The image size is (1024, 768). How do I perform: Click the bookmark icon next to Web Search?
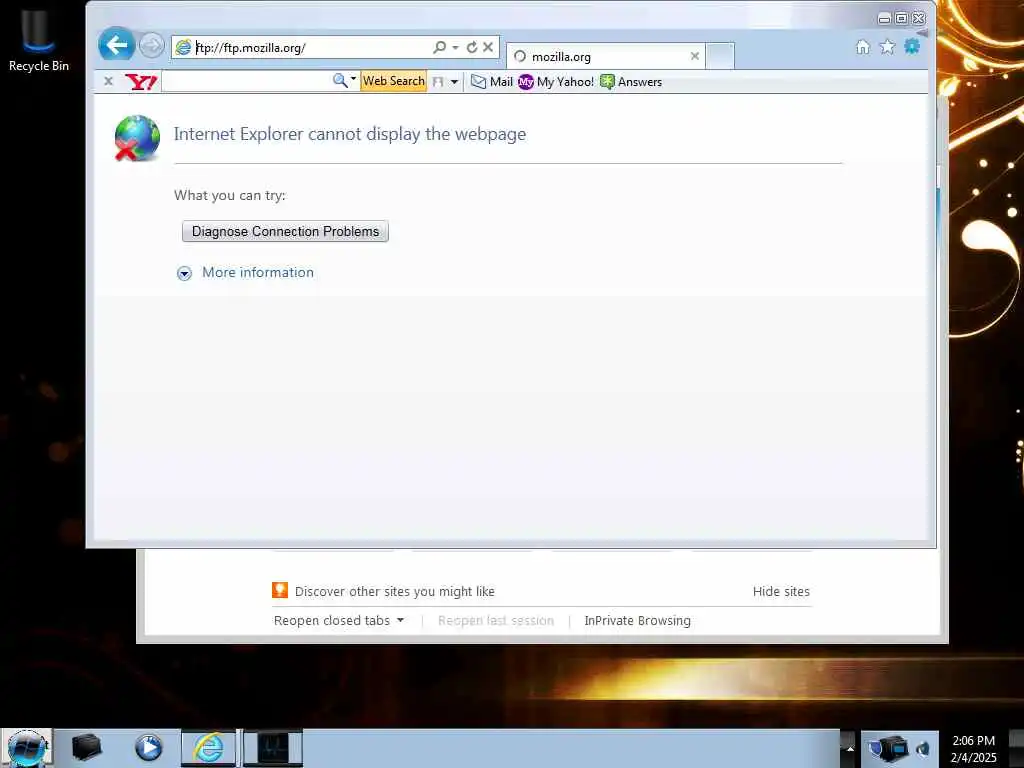pos(438,82)
